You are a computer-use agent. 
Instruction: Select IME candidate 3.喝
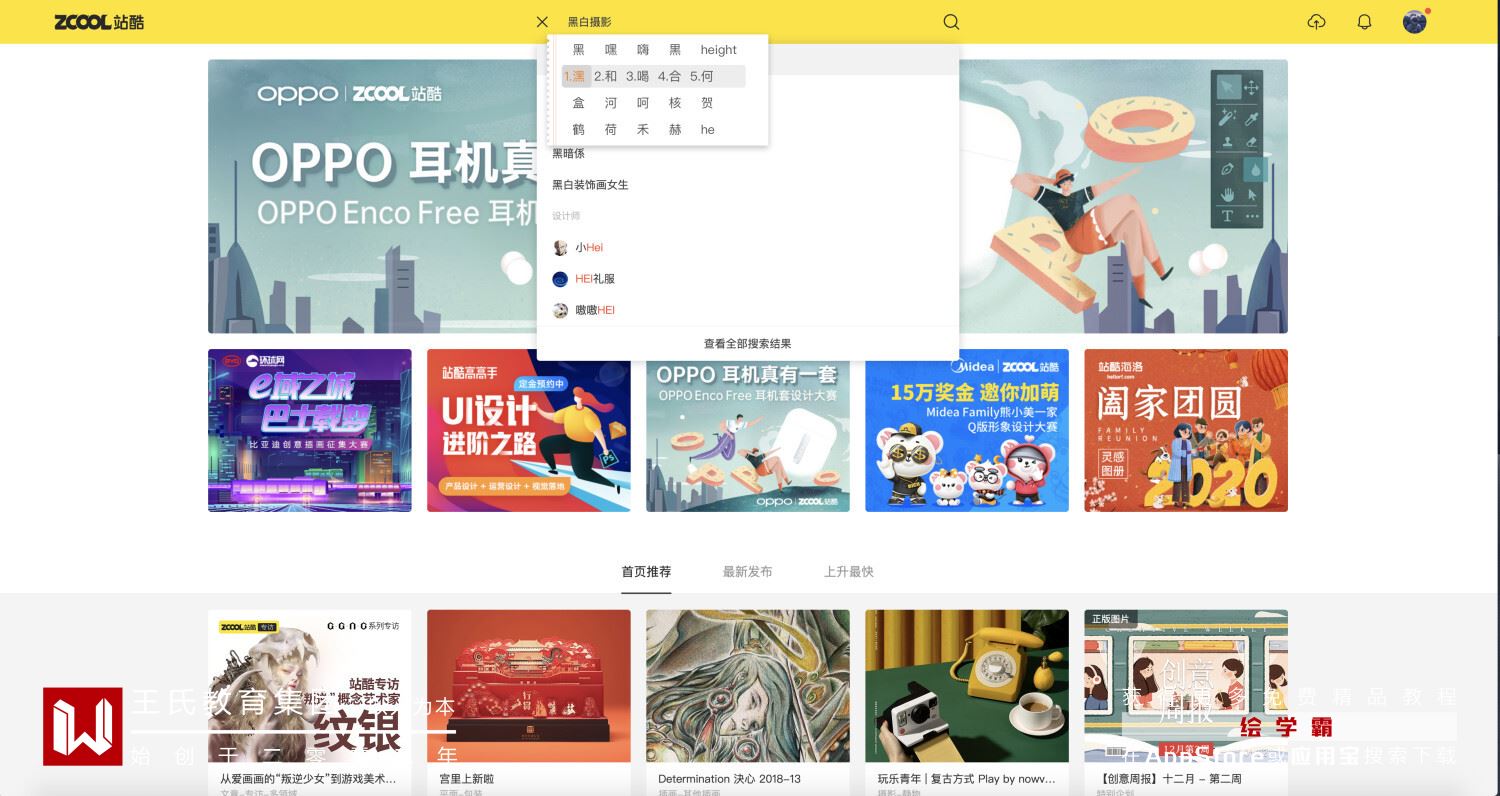(x=637, y=76)
